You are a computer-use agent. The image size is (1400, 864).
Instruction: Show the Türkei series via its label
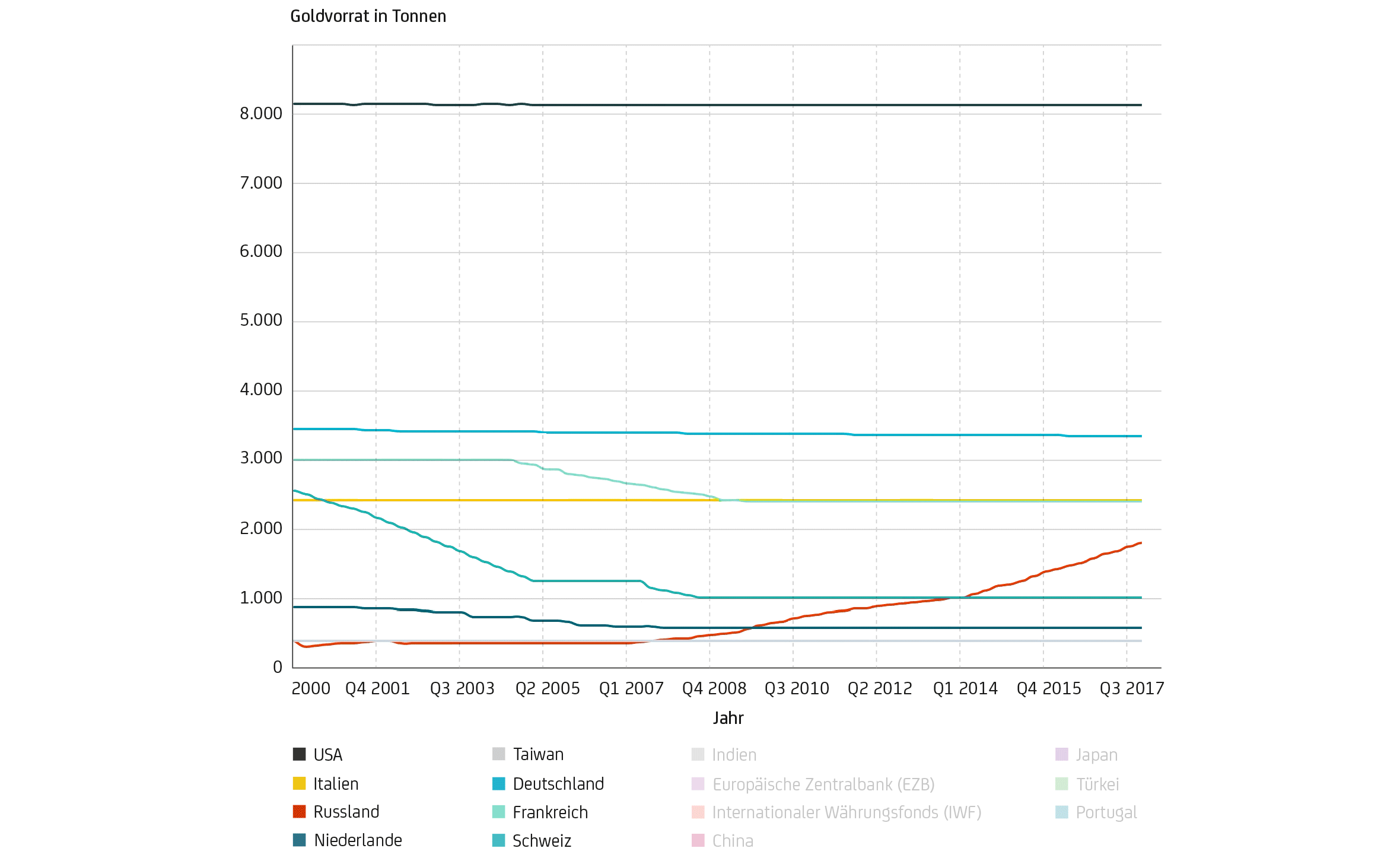[x=1098, y=784]
